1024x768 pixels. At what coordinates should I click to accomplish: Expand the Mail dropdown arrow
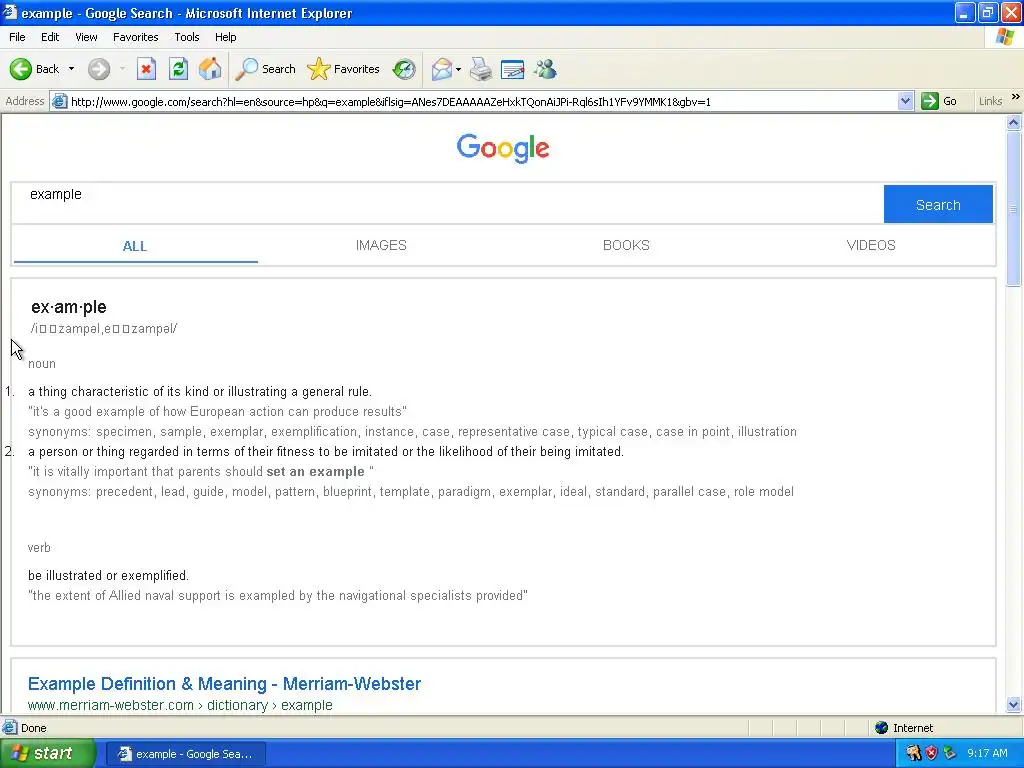pyautogui.click(x=458, y=69)
